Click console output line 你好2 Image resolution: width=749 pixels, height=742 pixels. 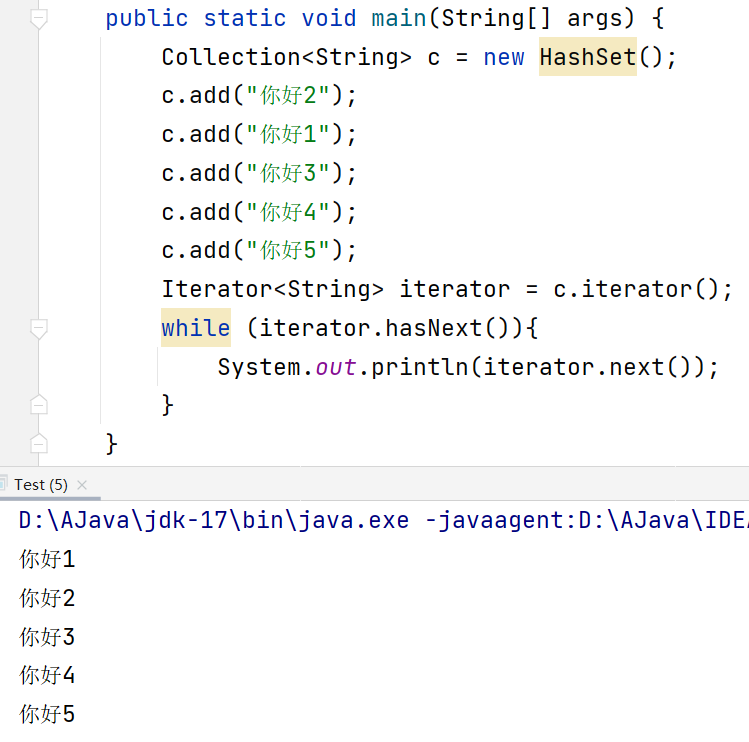pos(47,598)
